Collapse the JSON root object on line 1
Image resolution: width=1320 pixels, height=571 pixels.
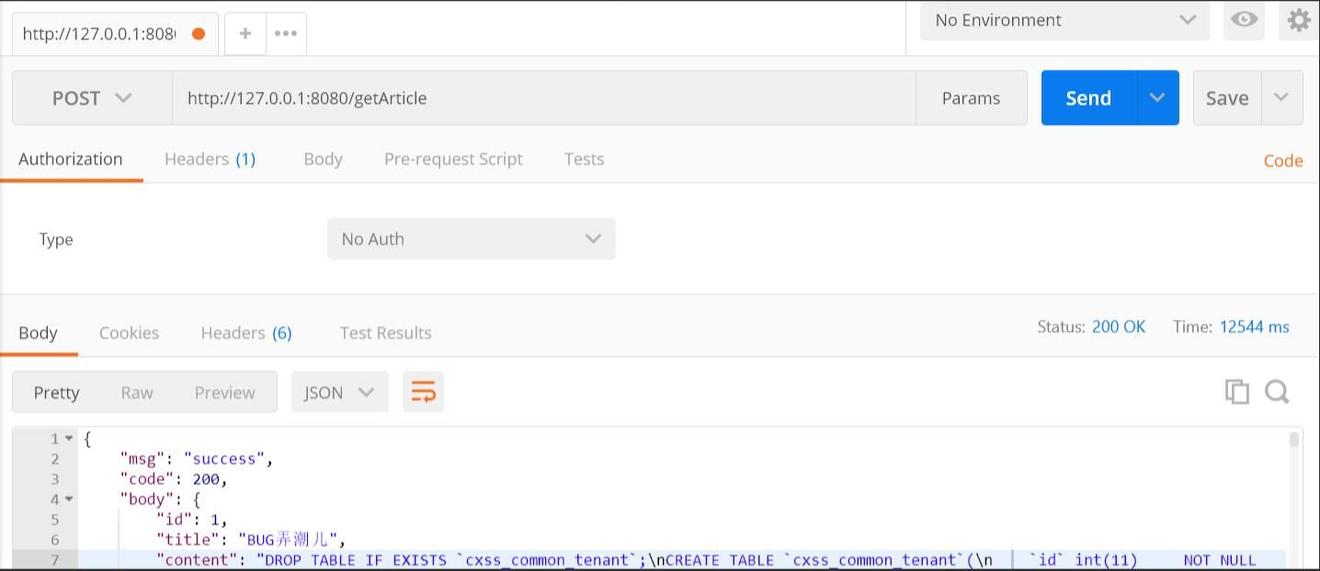pos(69,439)
